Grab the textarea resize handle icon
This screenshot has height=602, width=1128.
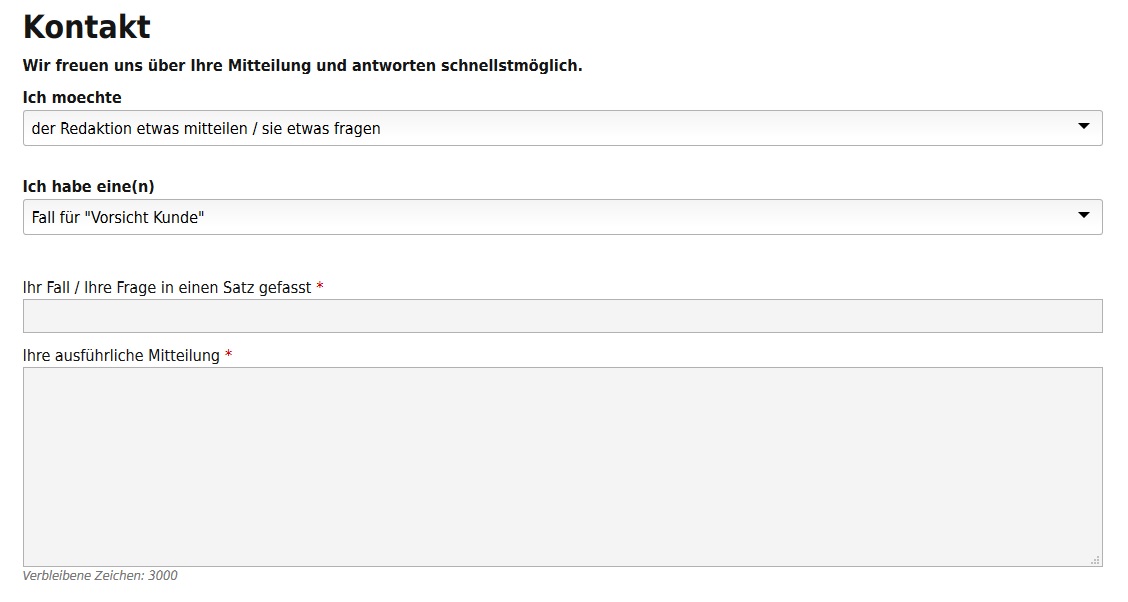click(1095, 560)
